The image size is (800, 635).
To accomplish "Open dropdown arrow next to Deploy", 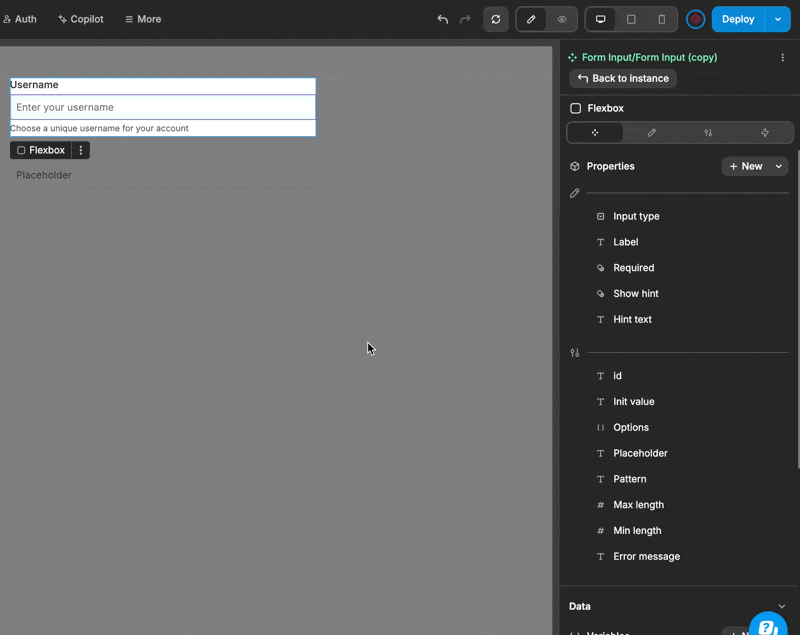I will 777,19.
